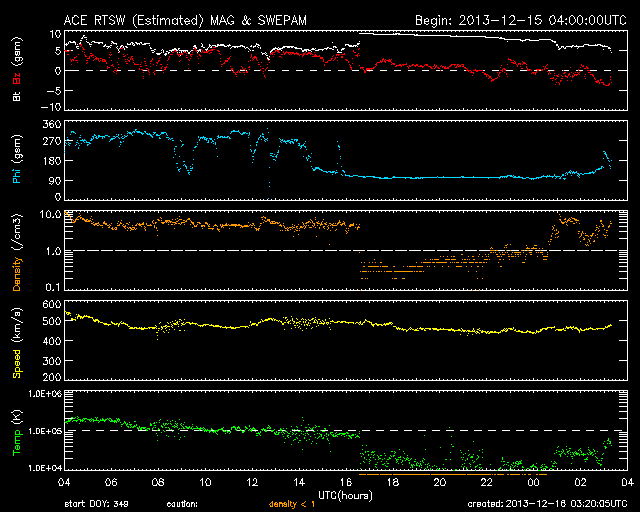
Task: Select the white 'Bt' axis label
Action: click(17, 96)
